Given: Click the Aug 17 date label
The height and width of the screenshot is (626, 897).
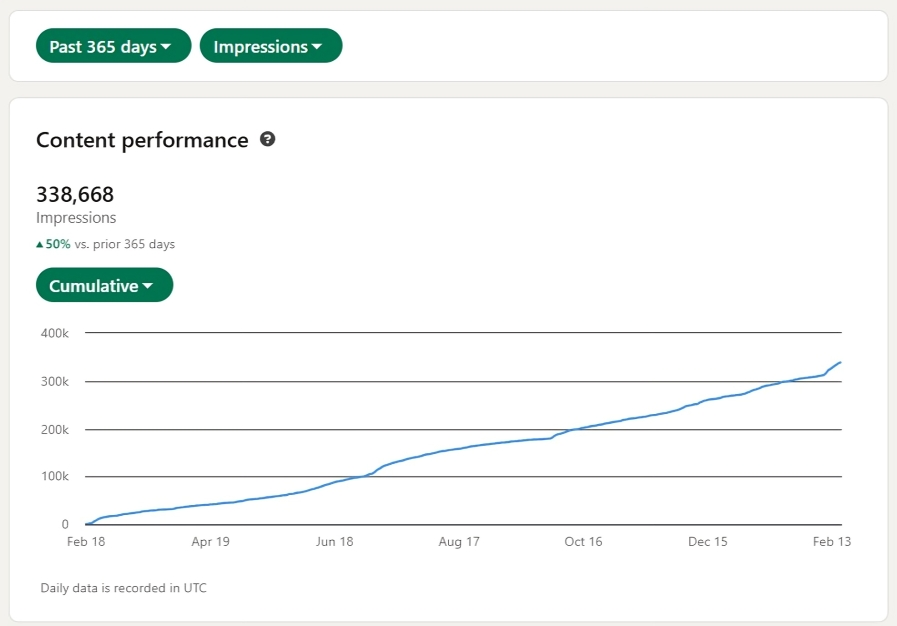Looking at the screenshot, I should [459, 542].
